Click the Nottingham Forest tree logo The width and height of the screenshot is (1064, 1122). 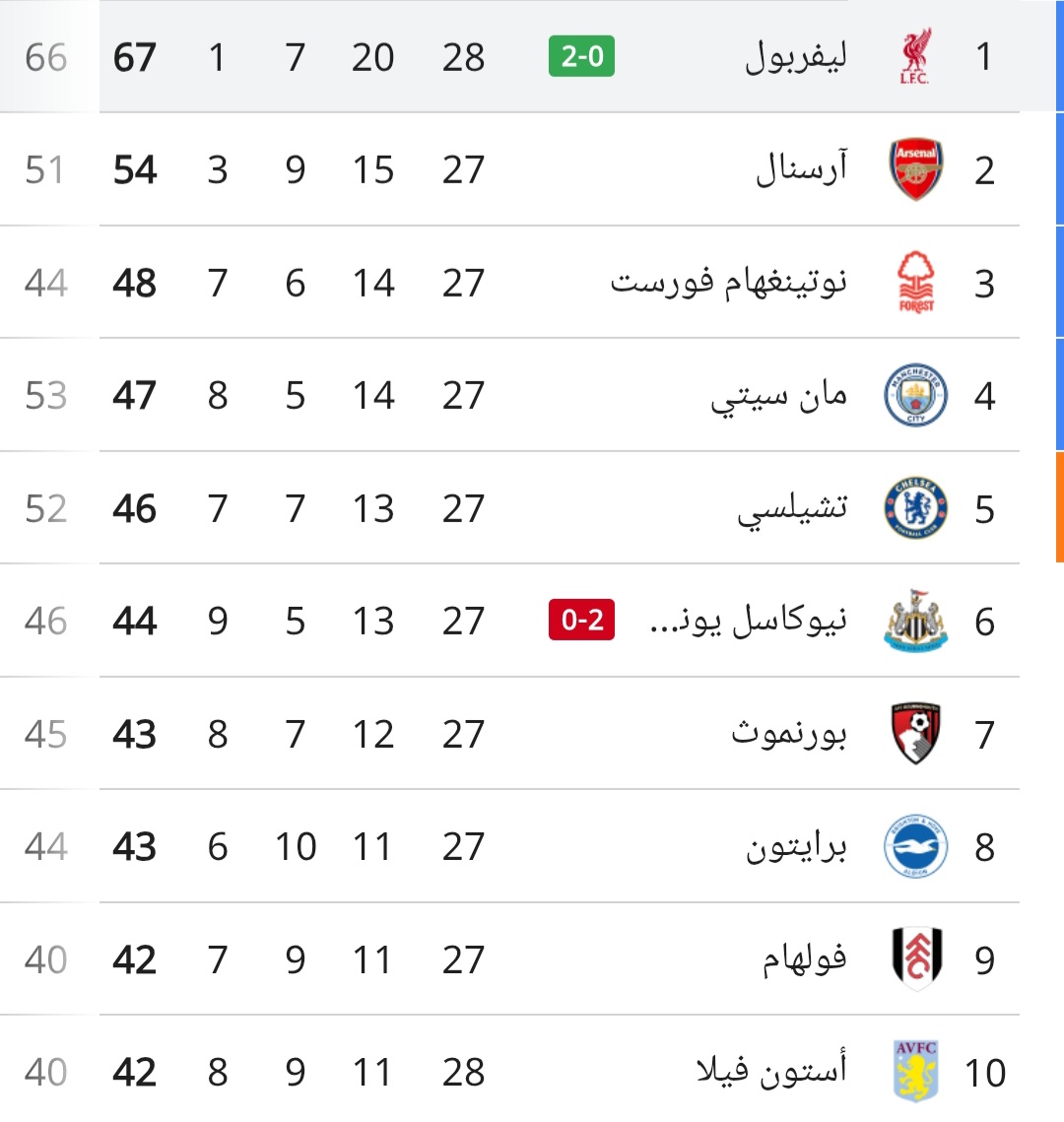[916, 282]
